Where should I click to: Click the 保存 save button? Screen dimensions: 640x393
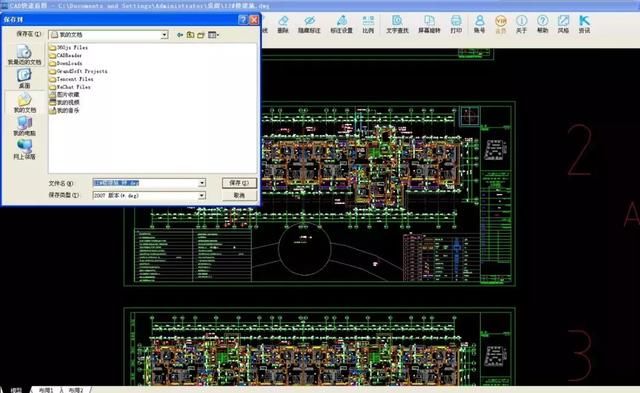click(x=239, y=183)
